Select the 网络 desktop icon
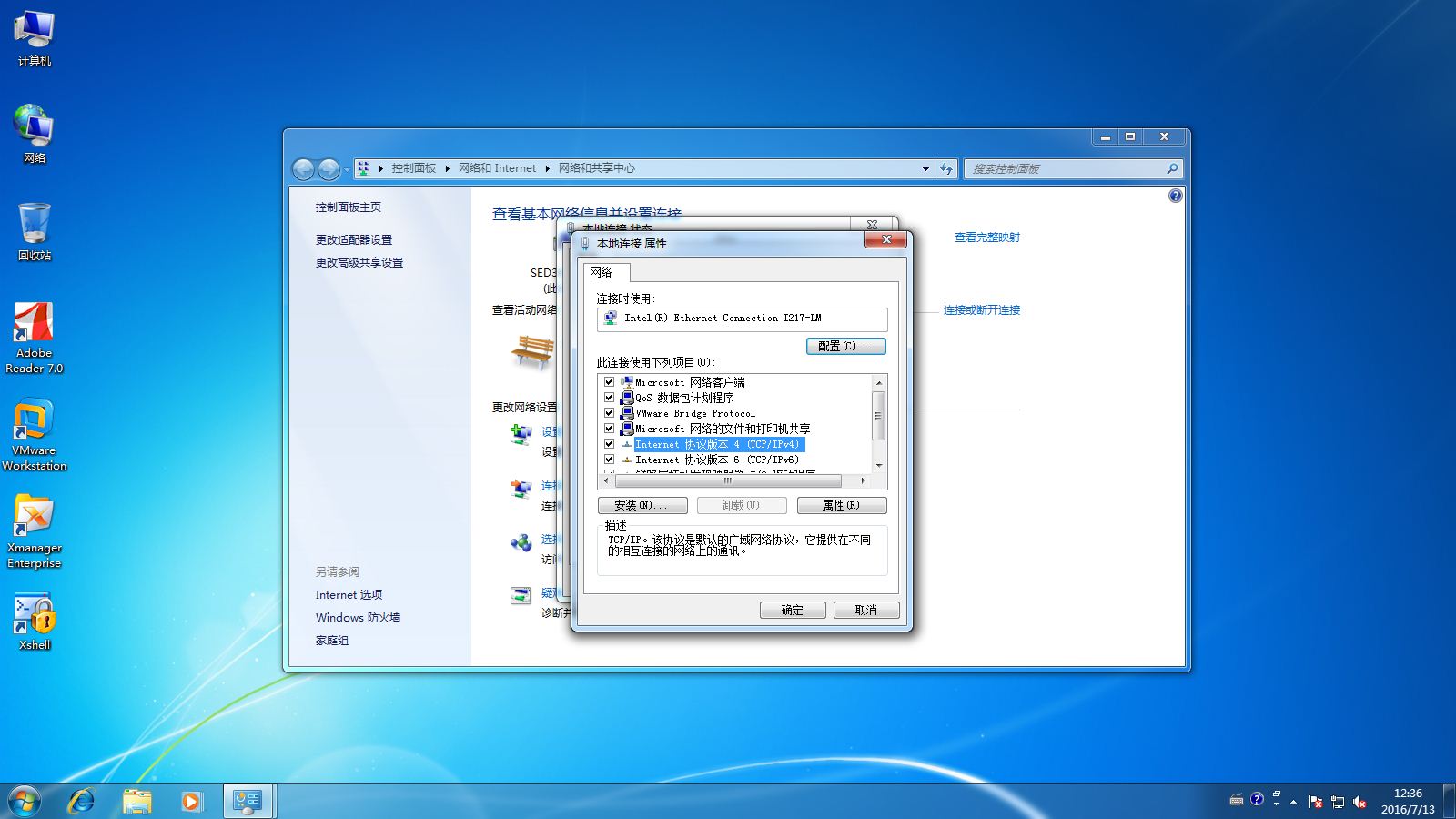 pyautogui.click(x=34, y=134)
